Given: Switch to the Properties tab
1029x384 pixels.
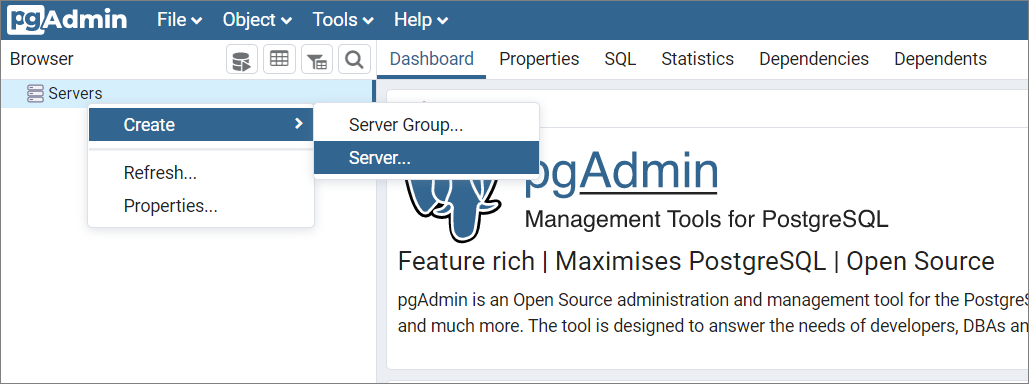Looking at the screenshot, I should point(539,59).
